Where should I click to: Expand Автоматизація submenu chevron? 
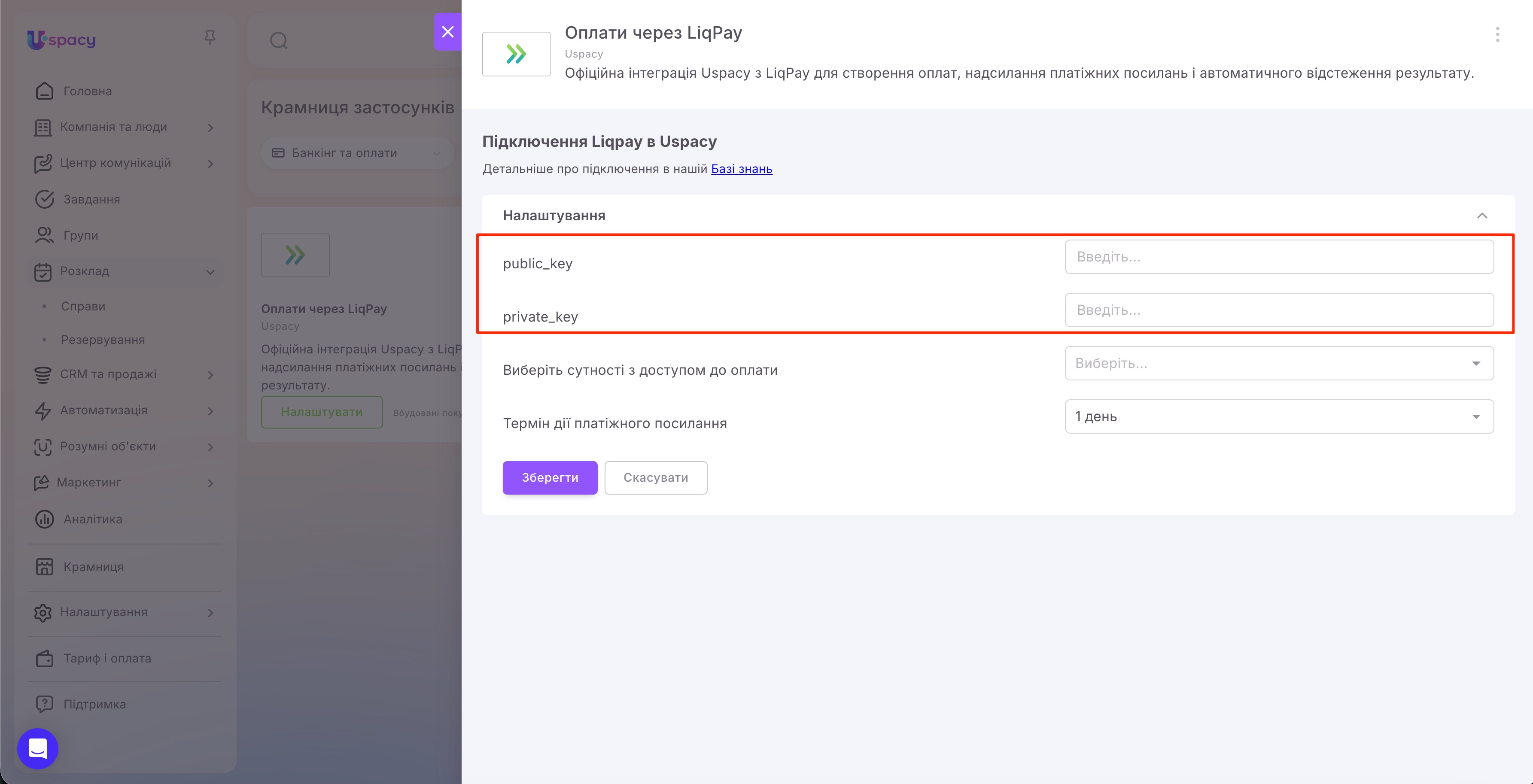tap(211, 411)
